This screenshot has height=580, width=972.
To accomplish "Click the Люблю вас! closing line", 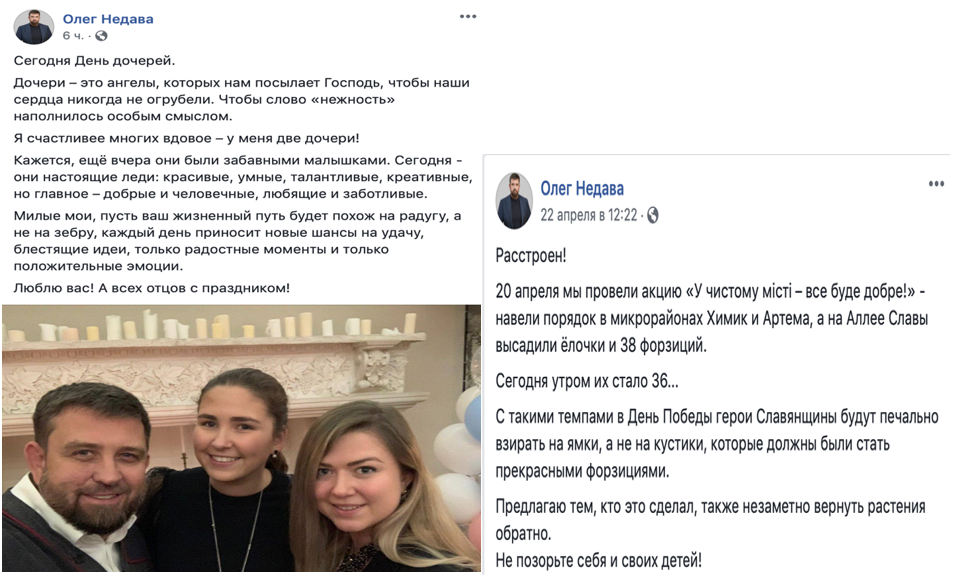I will pos(152,288).
